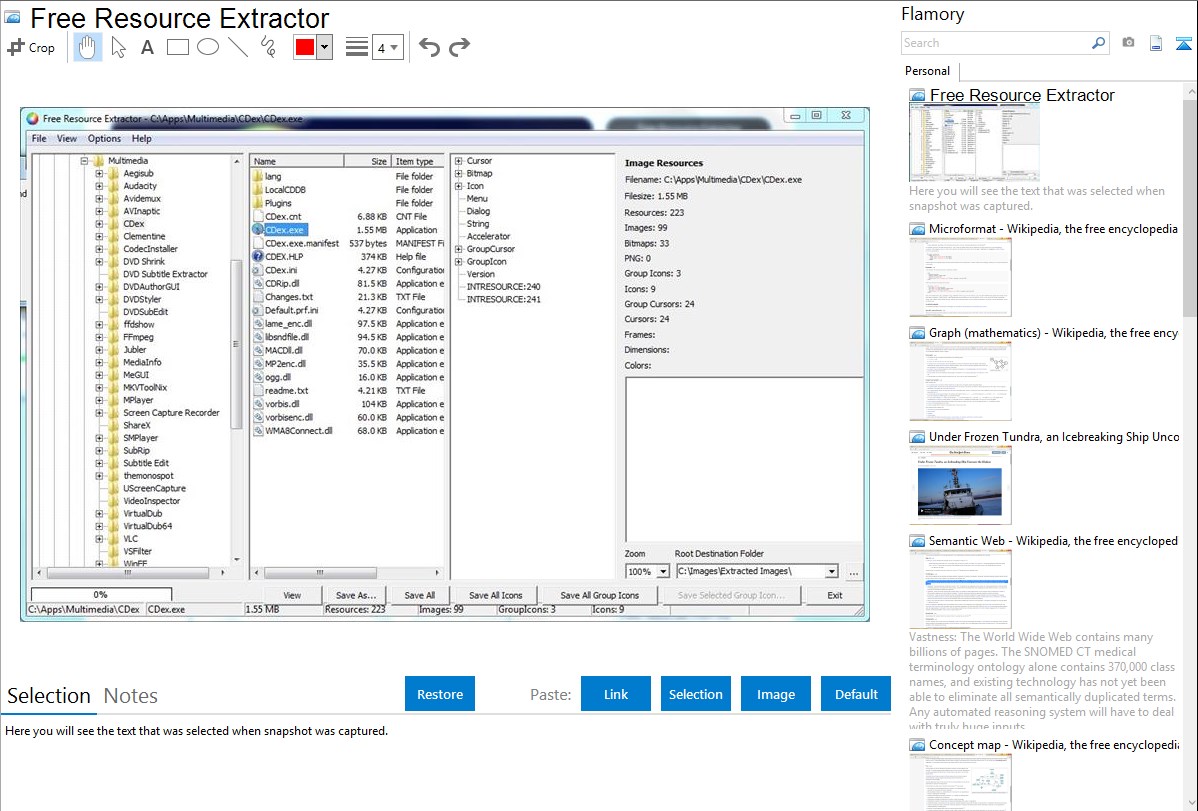Choose the arrow pointer tool
The height and width of the screenshot is (811, 1198).
118,47
